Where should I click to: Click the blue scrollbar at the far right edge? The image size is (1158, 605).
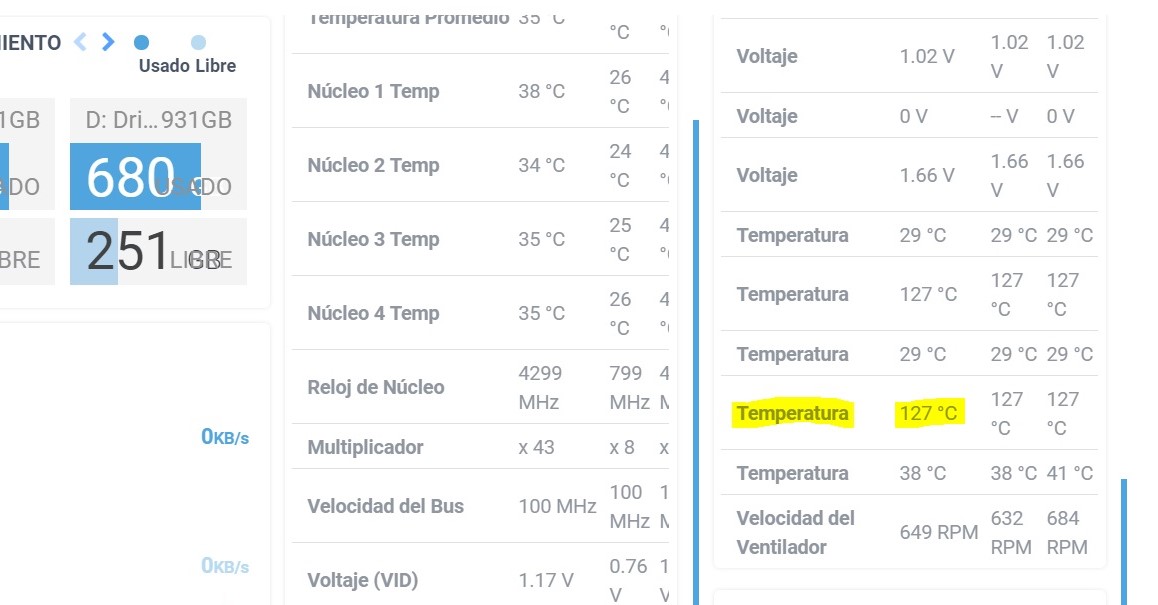[1124, 540]
